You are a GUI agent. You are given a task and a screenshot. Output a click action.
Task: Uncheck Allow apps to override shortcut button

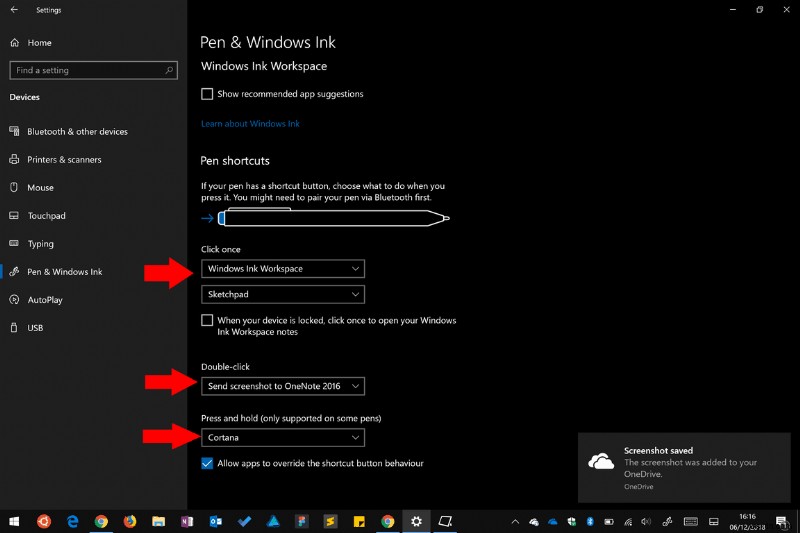click(x=207, y=463)
